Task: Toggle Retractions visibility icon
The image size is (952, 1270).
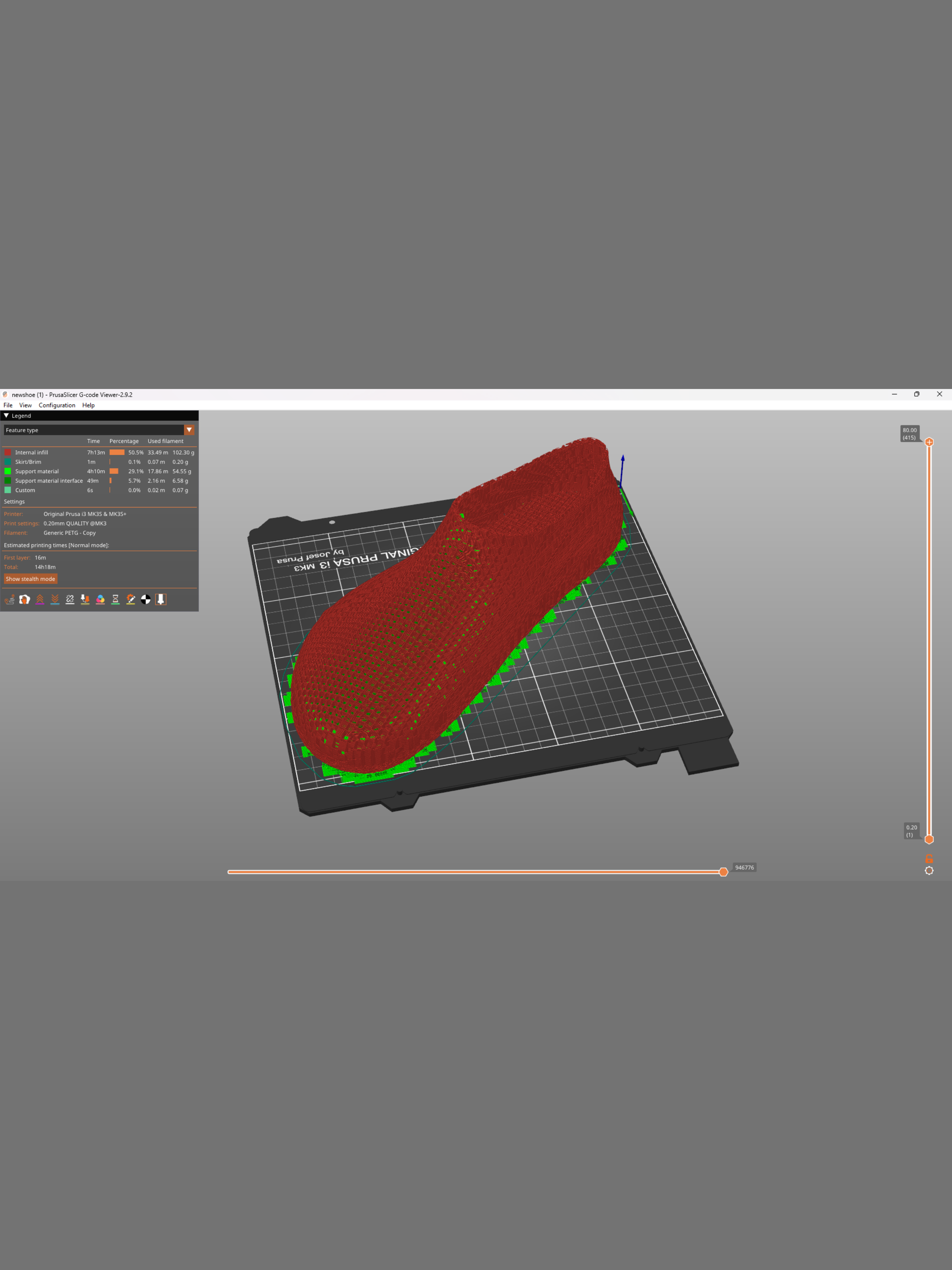Action: tap(40, 599)
